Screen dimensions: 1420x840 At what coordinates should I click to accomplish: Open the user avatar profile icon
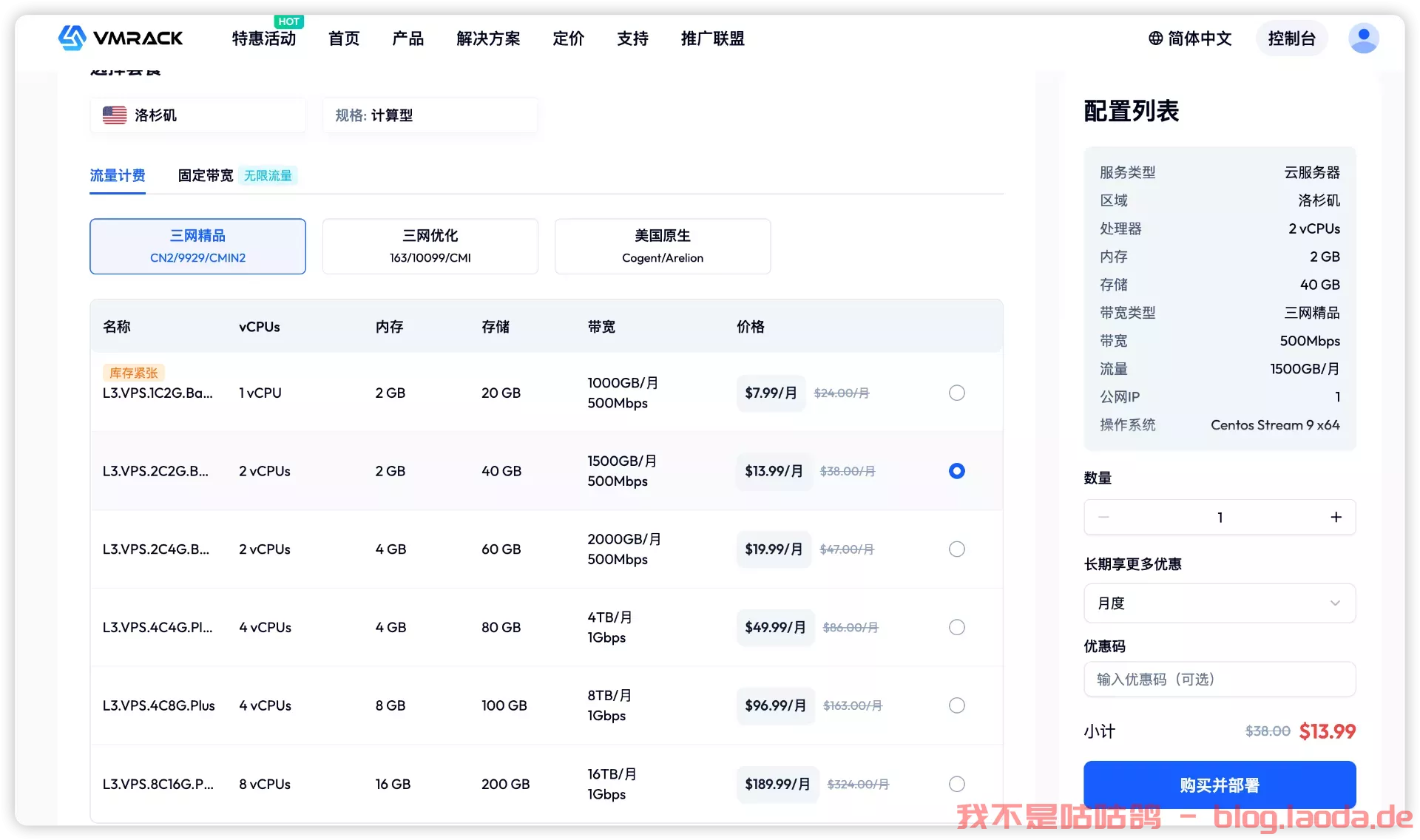tap(1363, 38)
